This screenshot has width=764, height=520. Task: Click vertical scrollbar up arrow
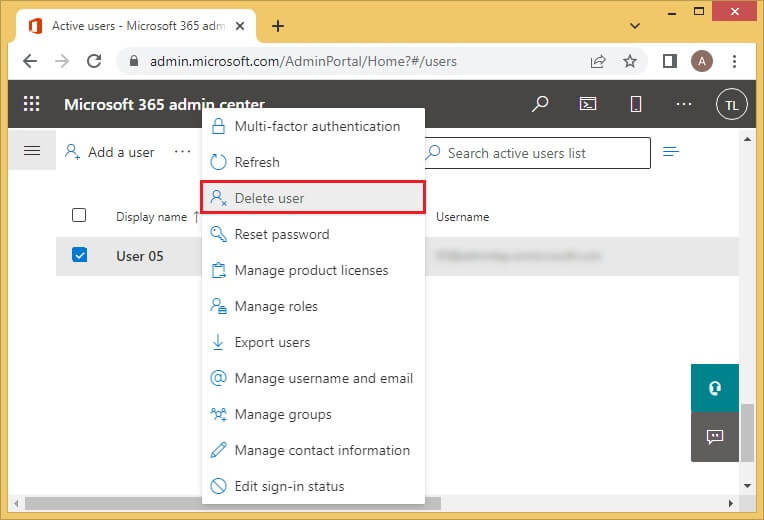point(747,139)
